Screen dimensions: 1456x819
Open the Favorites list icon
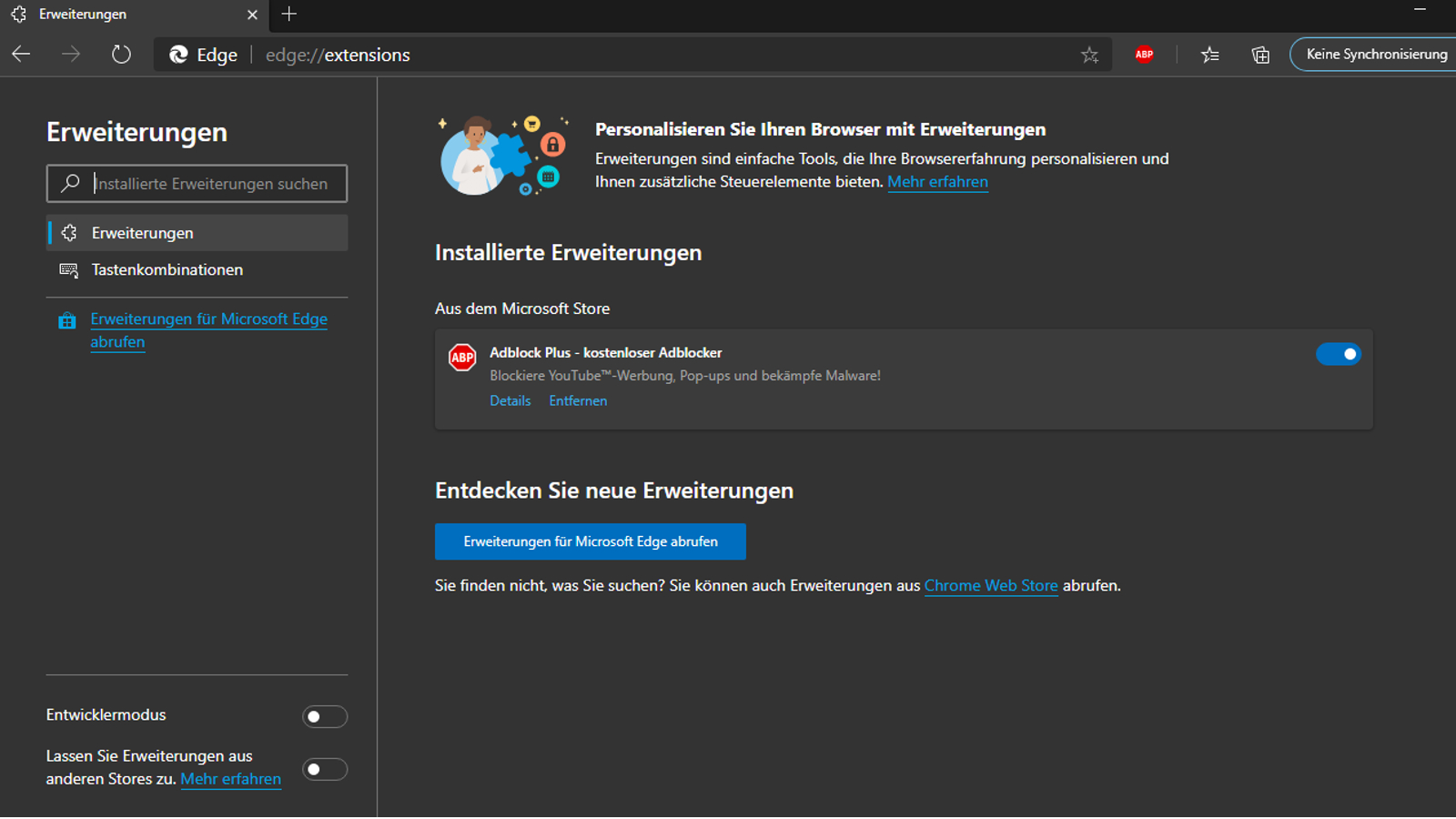pos(1209,56)
